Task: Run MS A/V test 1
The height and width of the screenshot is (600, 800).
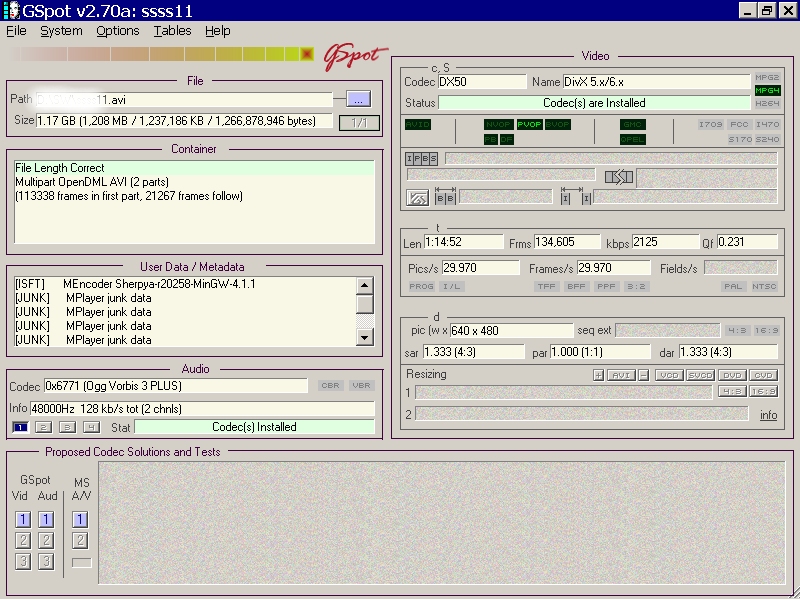Action: coord(80,519)
